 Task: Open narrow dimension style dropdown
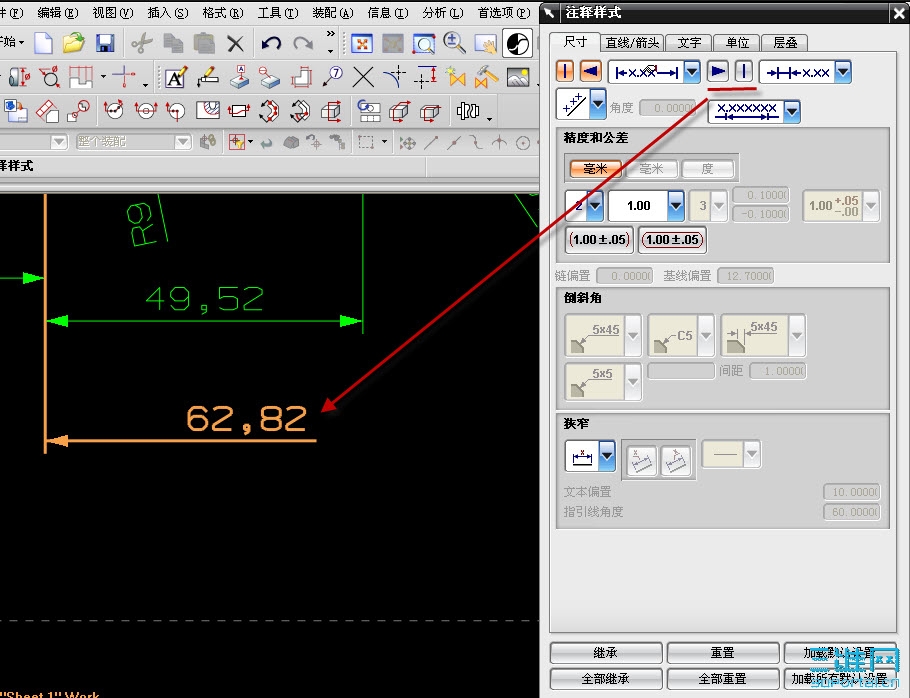[x=607, y=455]
